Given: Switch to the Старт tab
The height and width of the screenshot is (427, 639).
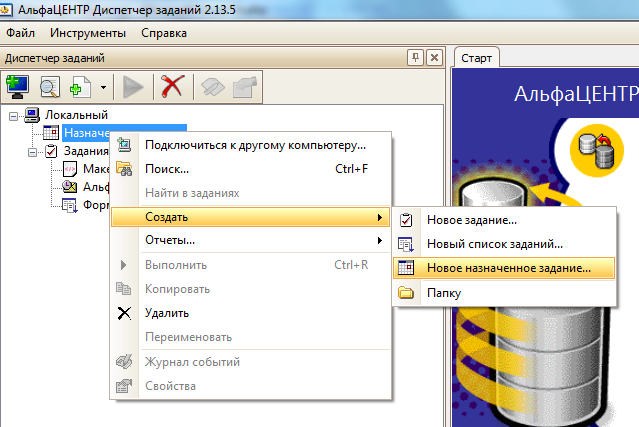Looking at the screenshot, I should pyautogui.click(x=476, y=58).
